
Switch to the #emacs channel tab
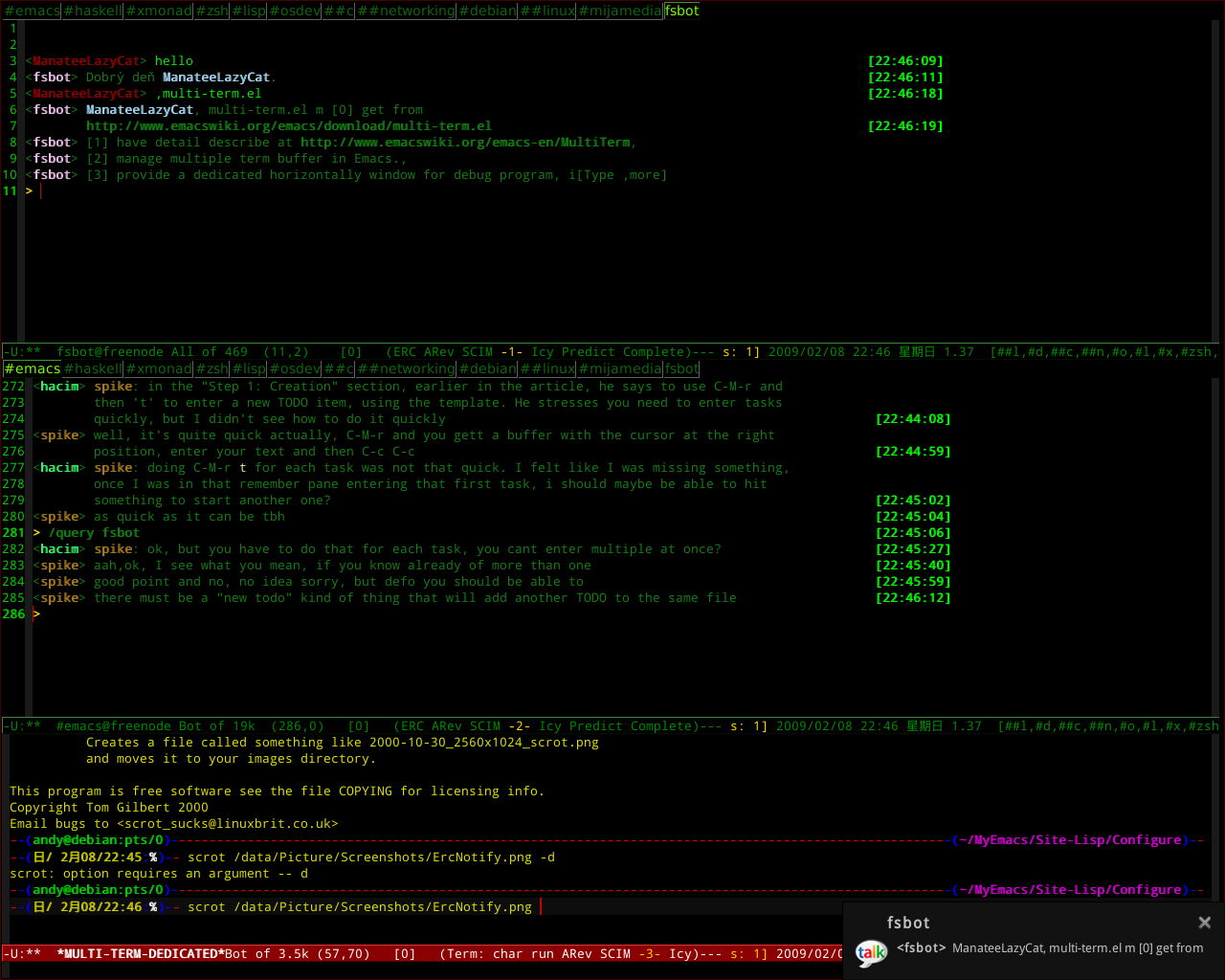(x=32, y=11)
